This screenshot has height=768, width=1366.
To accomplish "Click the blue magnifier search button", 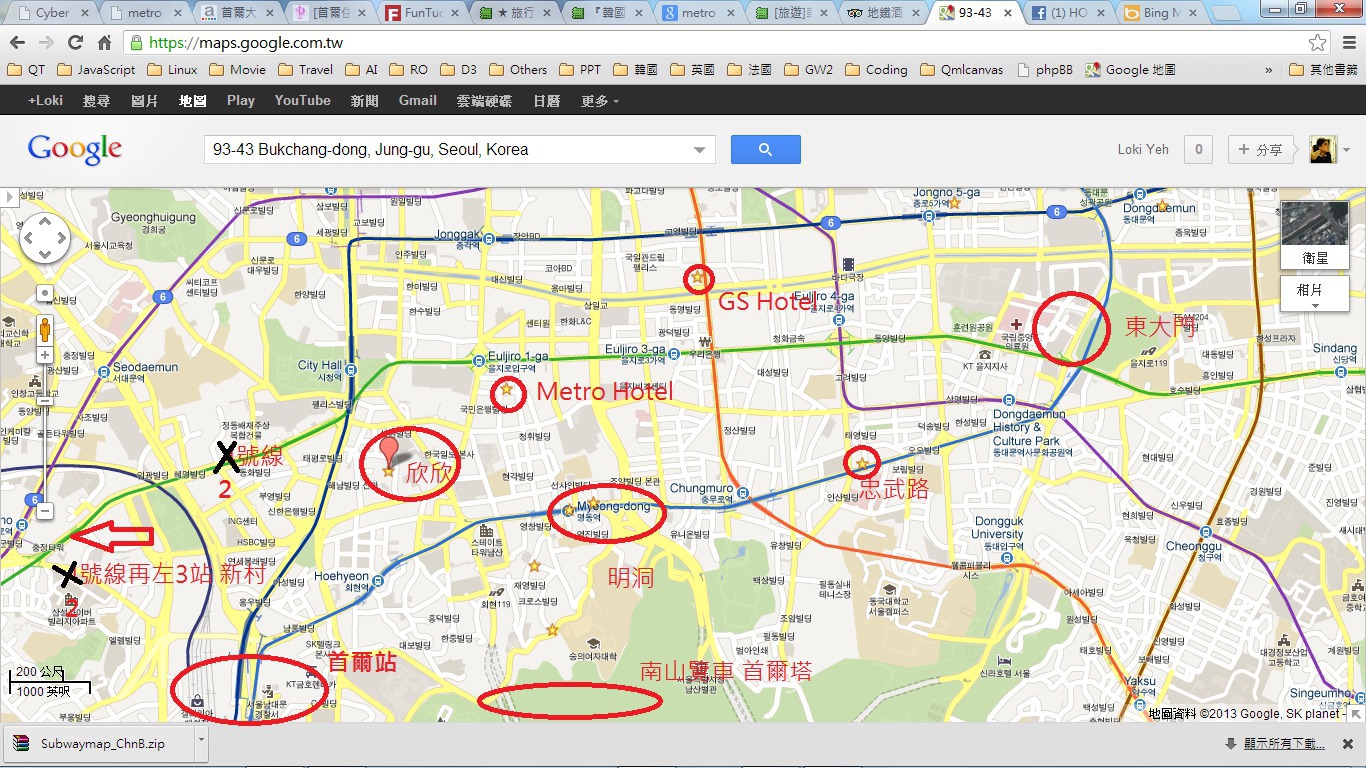I will pyautogui.click(x=765, y=150).
